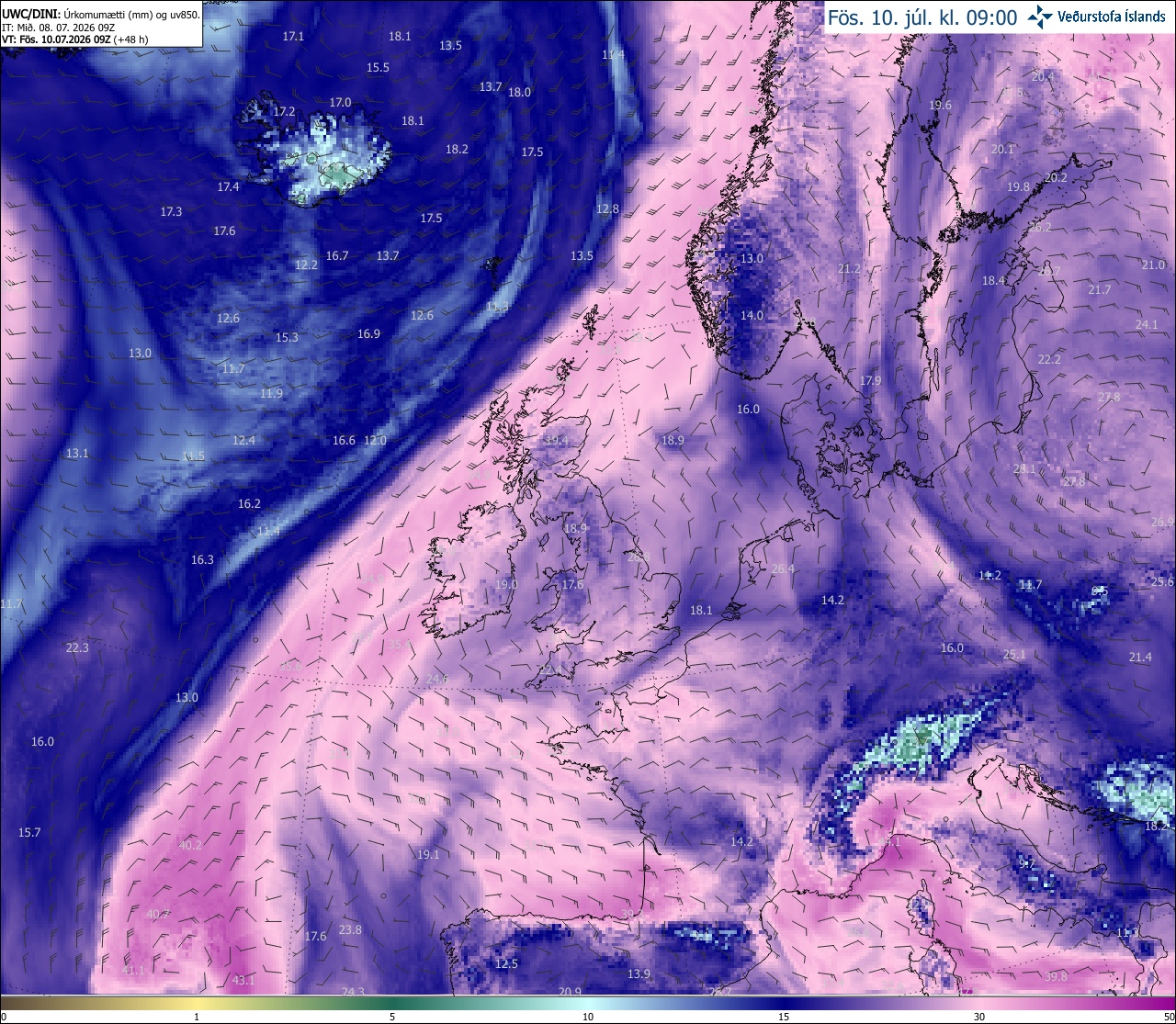Image resolution: width=1176 pixels, height=1024 pixels.
Task: Click the 18.1 value over the North Sea
Action: pyautogui.click(x=701, y=611)
